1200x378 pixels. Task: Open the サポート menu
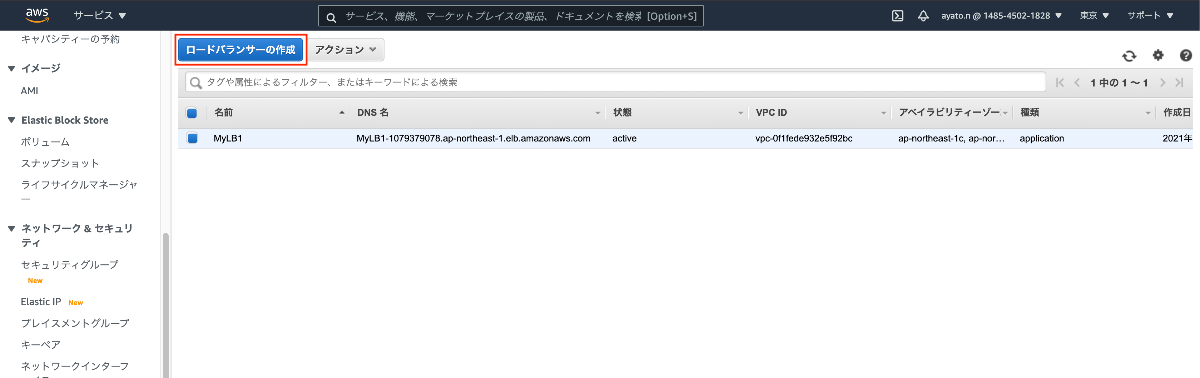(x=1150, y=16)
